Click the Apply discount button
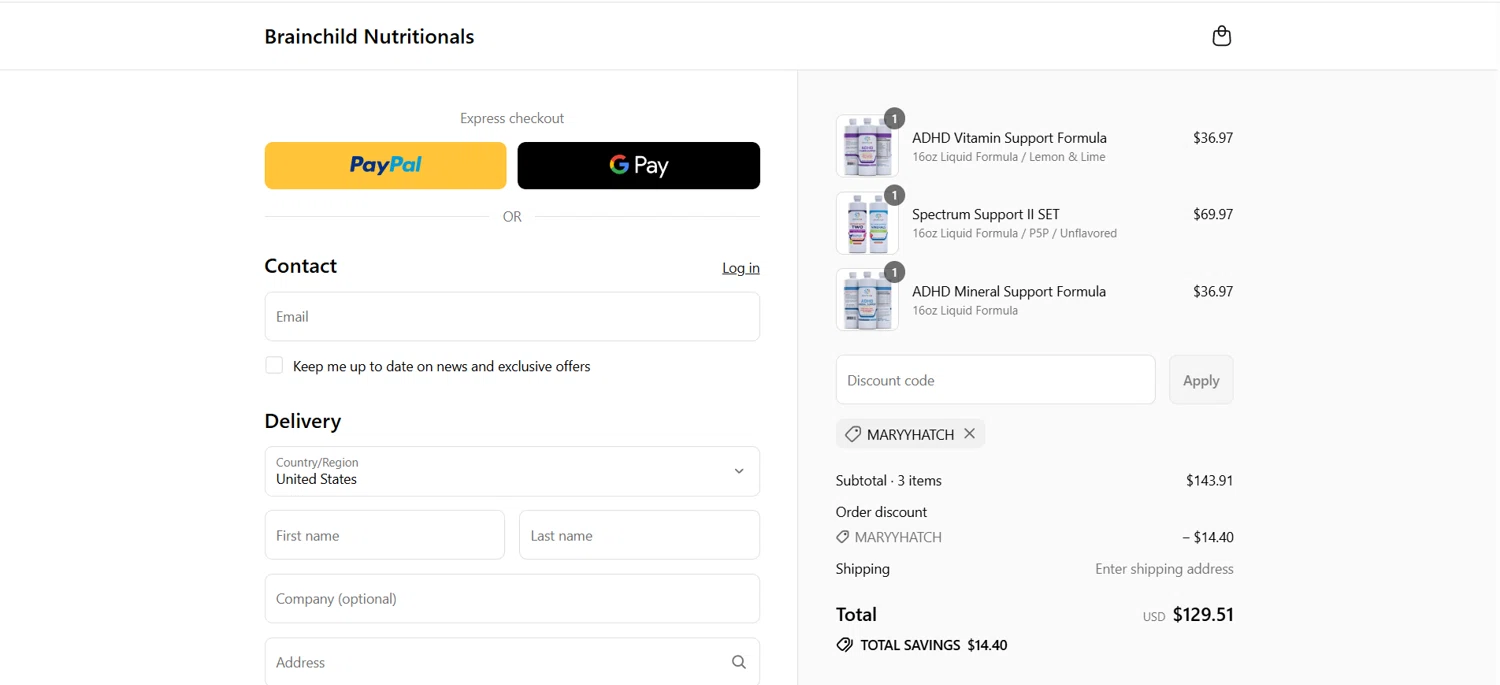Image resolution: width=1500 pixels, height=685 pixels. pyautogui.click(x=1201, y=380)
